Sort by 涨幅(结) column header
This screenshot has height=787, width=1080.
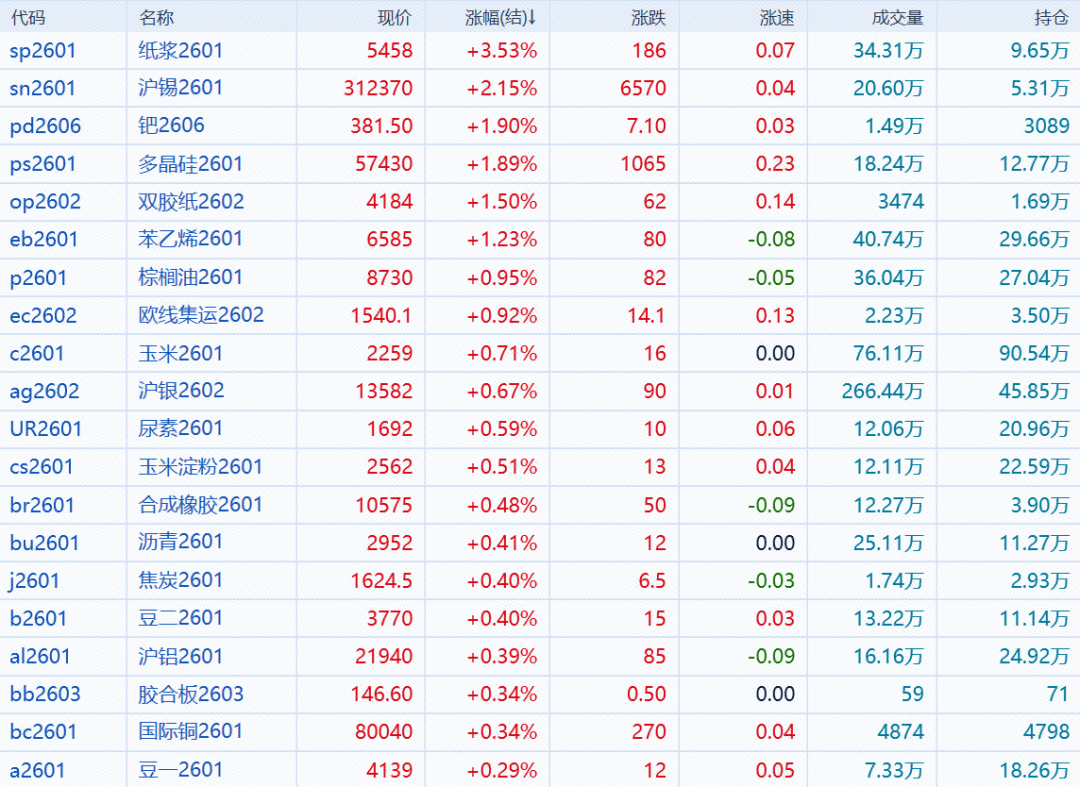pos(501,17)
